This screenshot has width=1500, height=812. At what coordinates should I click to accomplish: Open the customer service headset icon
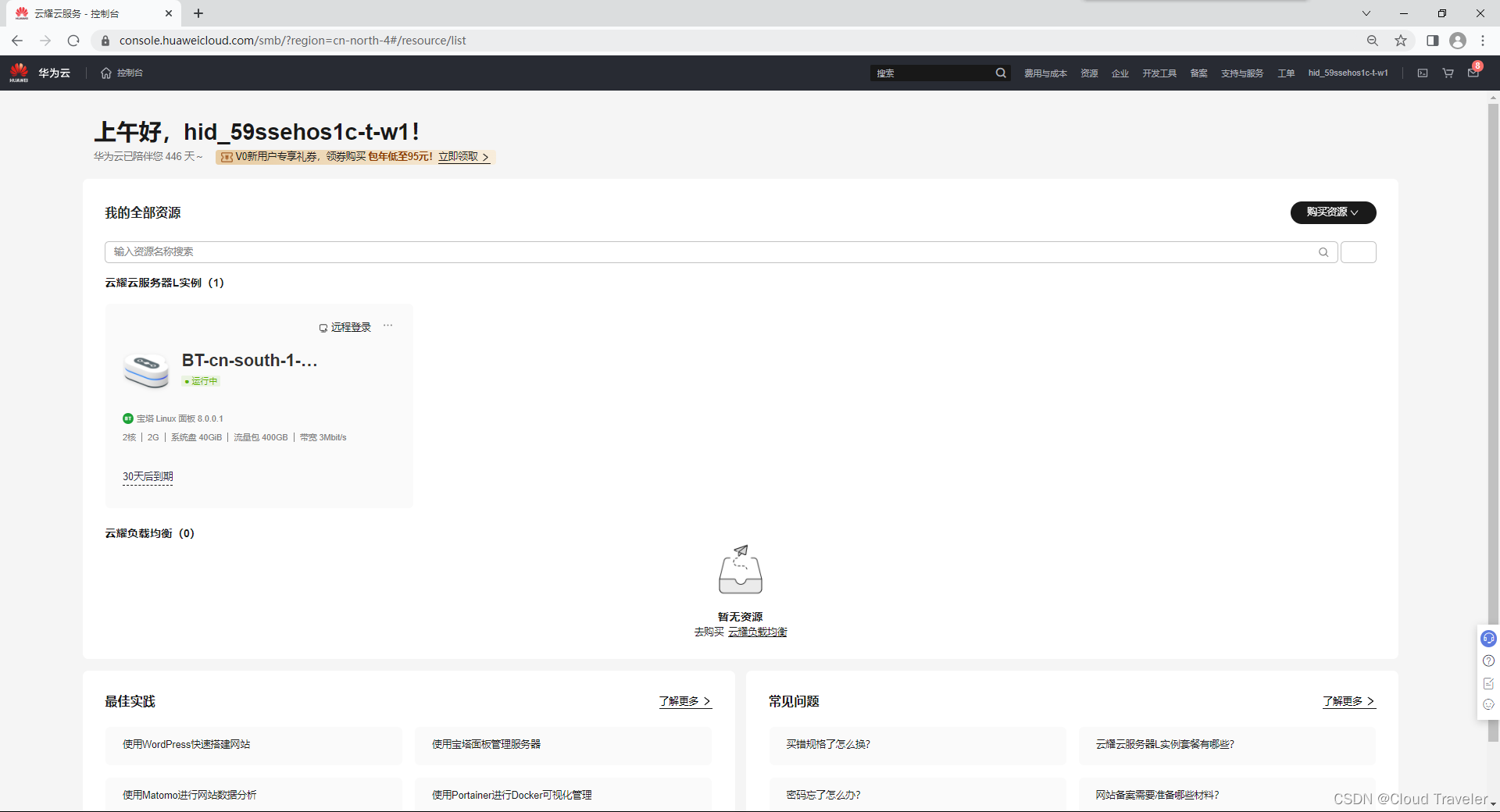(1488, 639)
